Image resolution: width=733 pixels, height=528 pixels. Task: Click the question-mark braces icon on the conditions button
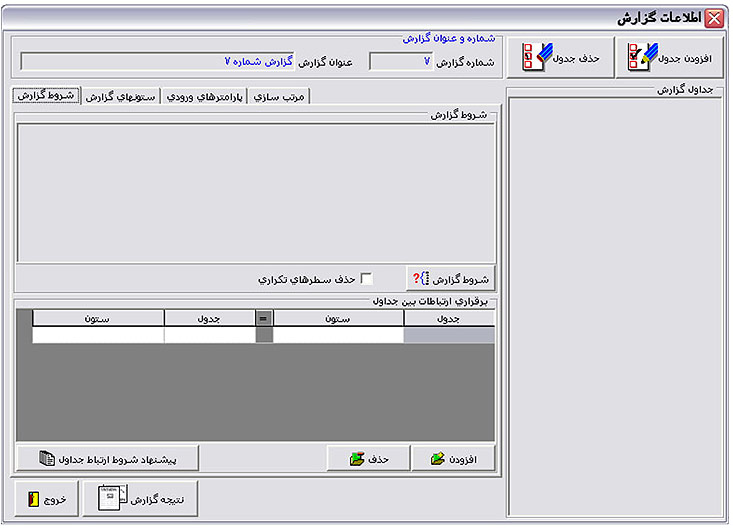click(x=421, y=279)
